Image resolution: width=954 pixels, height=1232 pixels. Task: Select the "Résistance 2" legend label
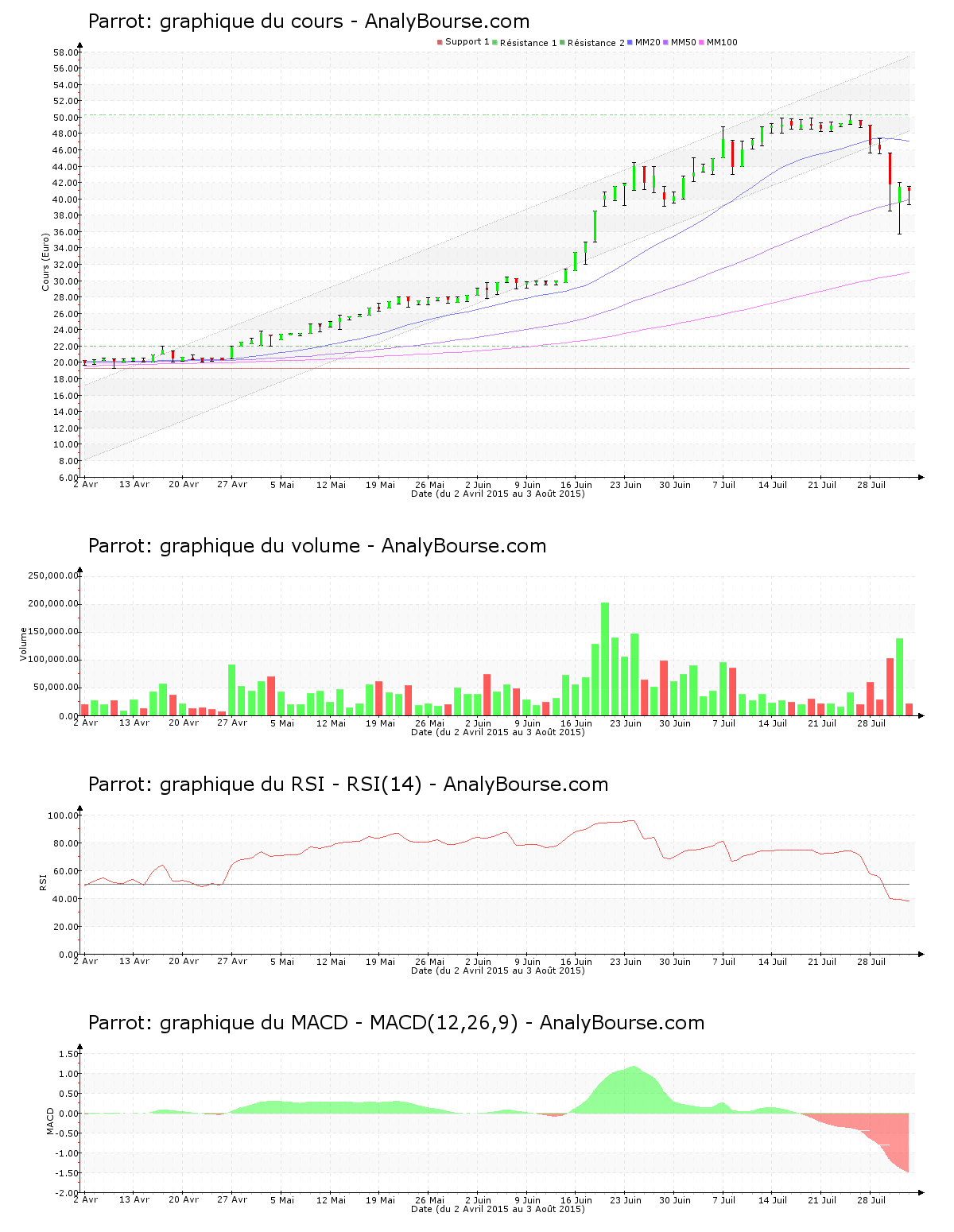[596, 43]
